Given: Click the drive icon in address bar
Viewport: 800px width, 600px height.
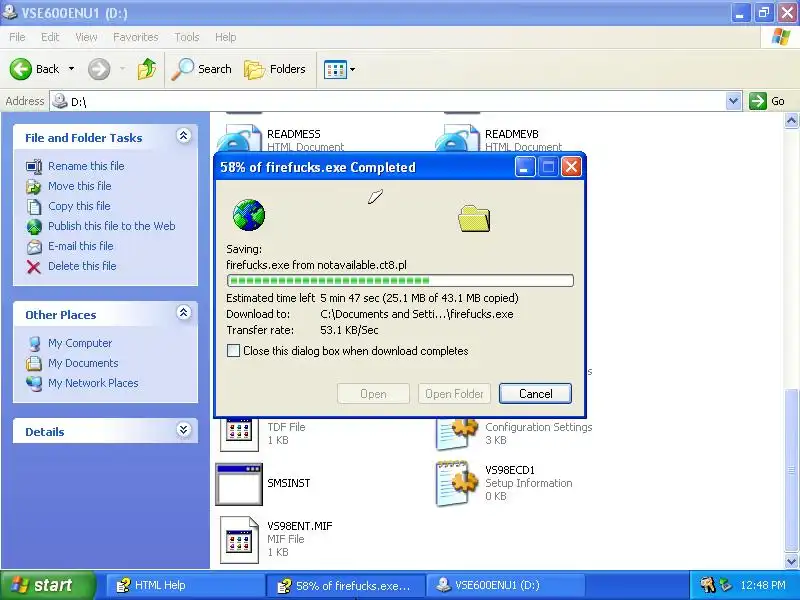Looking at the screenshot, I should pyautogui.click(x=60, y=101).
